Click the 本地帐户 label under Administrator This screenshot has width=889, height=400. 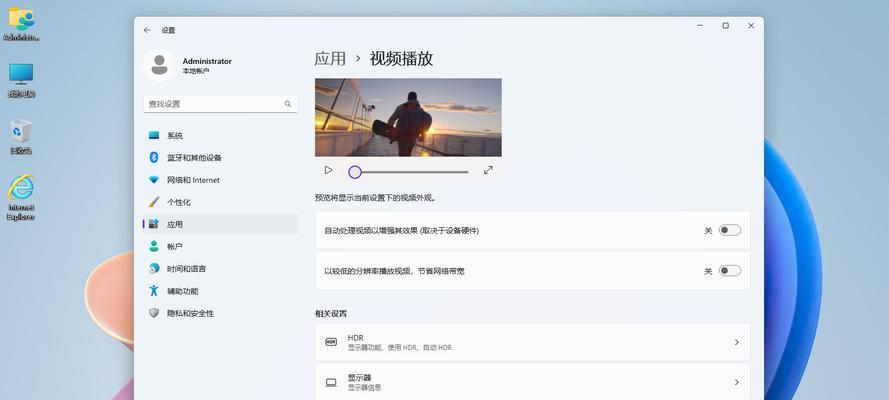click(x=196, y=71)
